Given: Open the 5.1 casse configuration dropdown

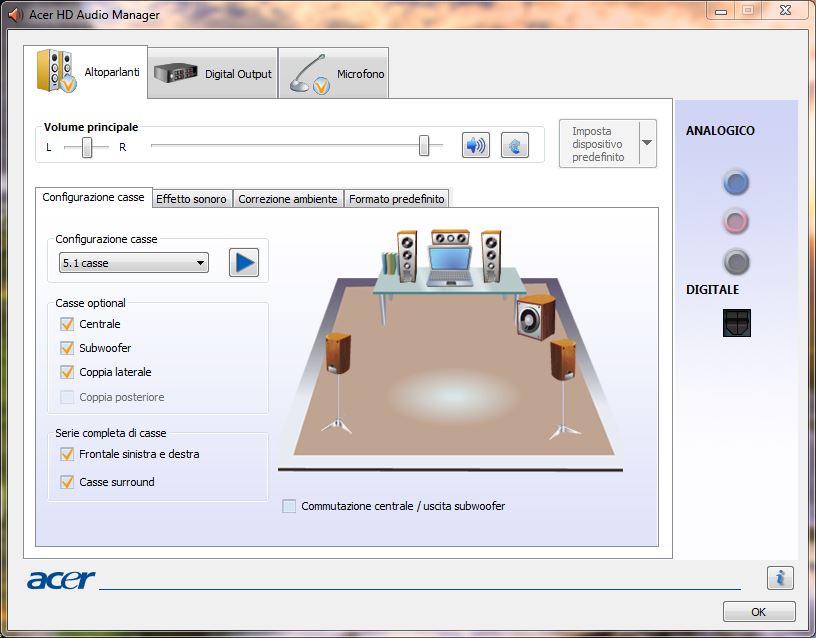Looking at the screenshot, I should tap(134, 263).
